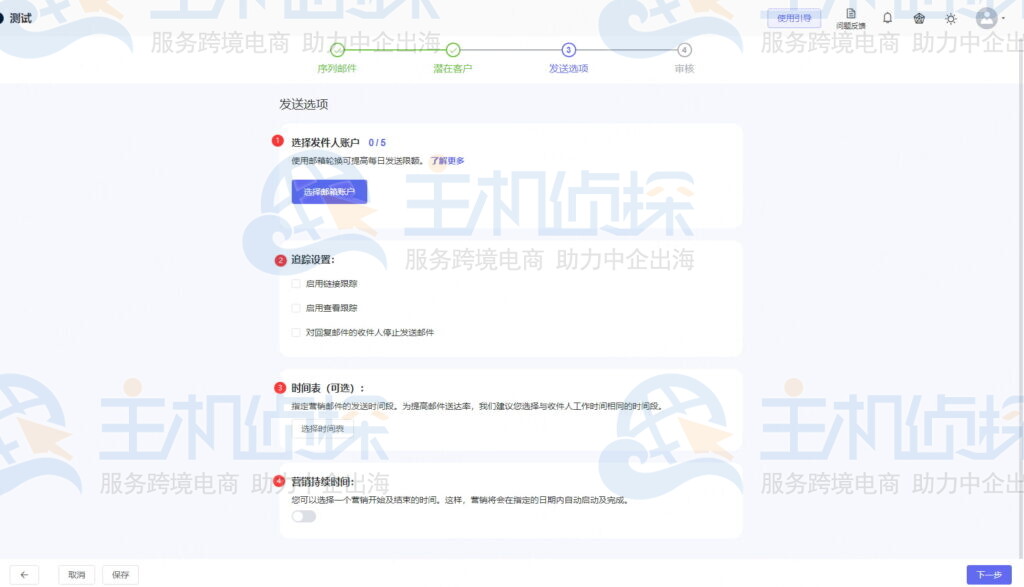
Task: Enable the 启用链接跟踪 checkbox
Action: (x=295, y=283)
